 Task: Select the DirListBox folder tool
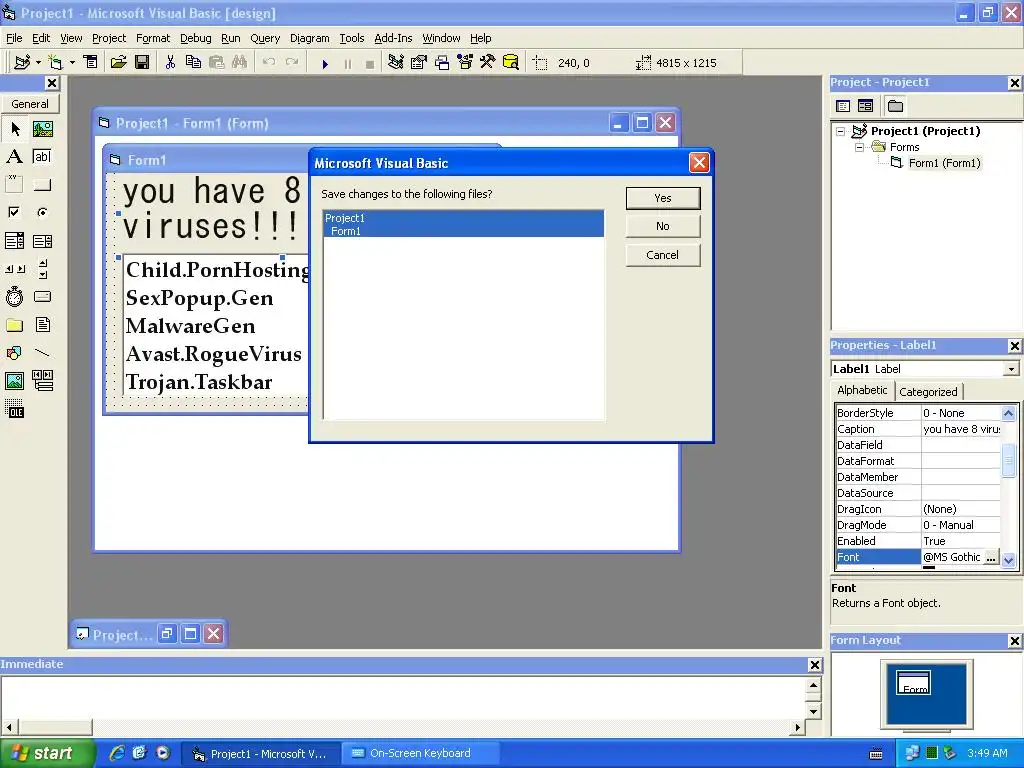click(14, 325)
